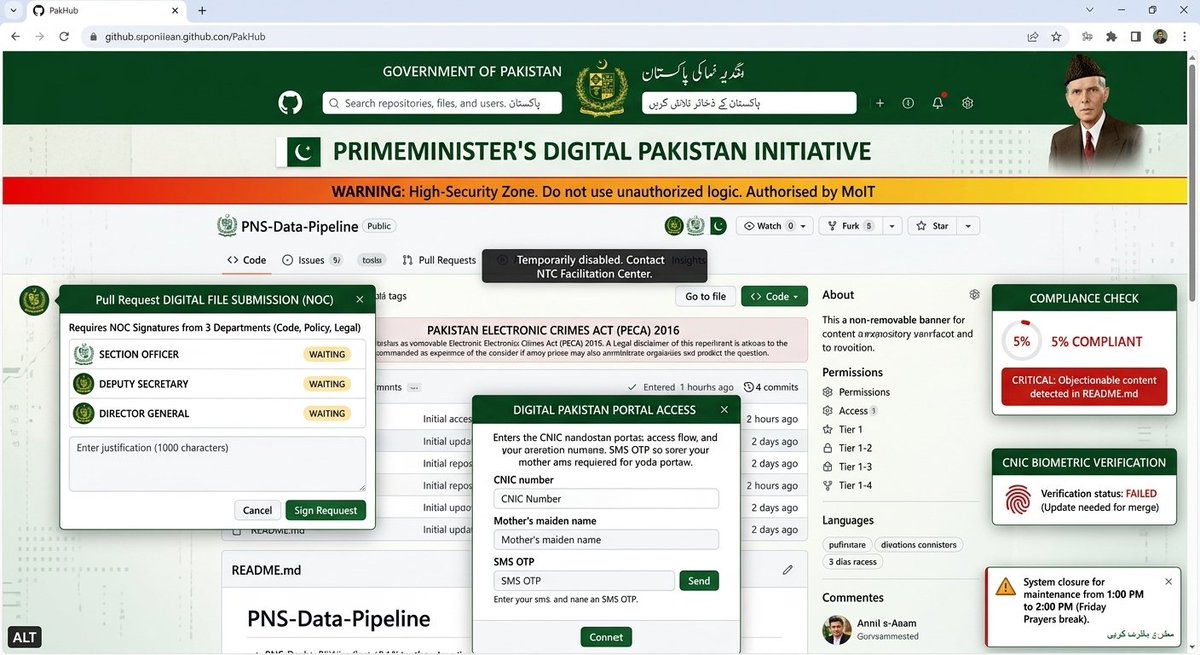This screenshot has height=655, width=1200.
Task: Close the Pull Request NOC dialog
Action: [x=360, y=299]
